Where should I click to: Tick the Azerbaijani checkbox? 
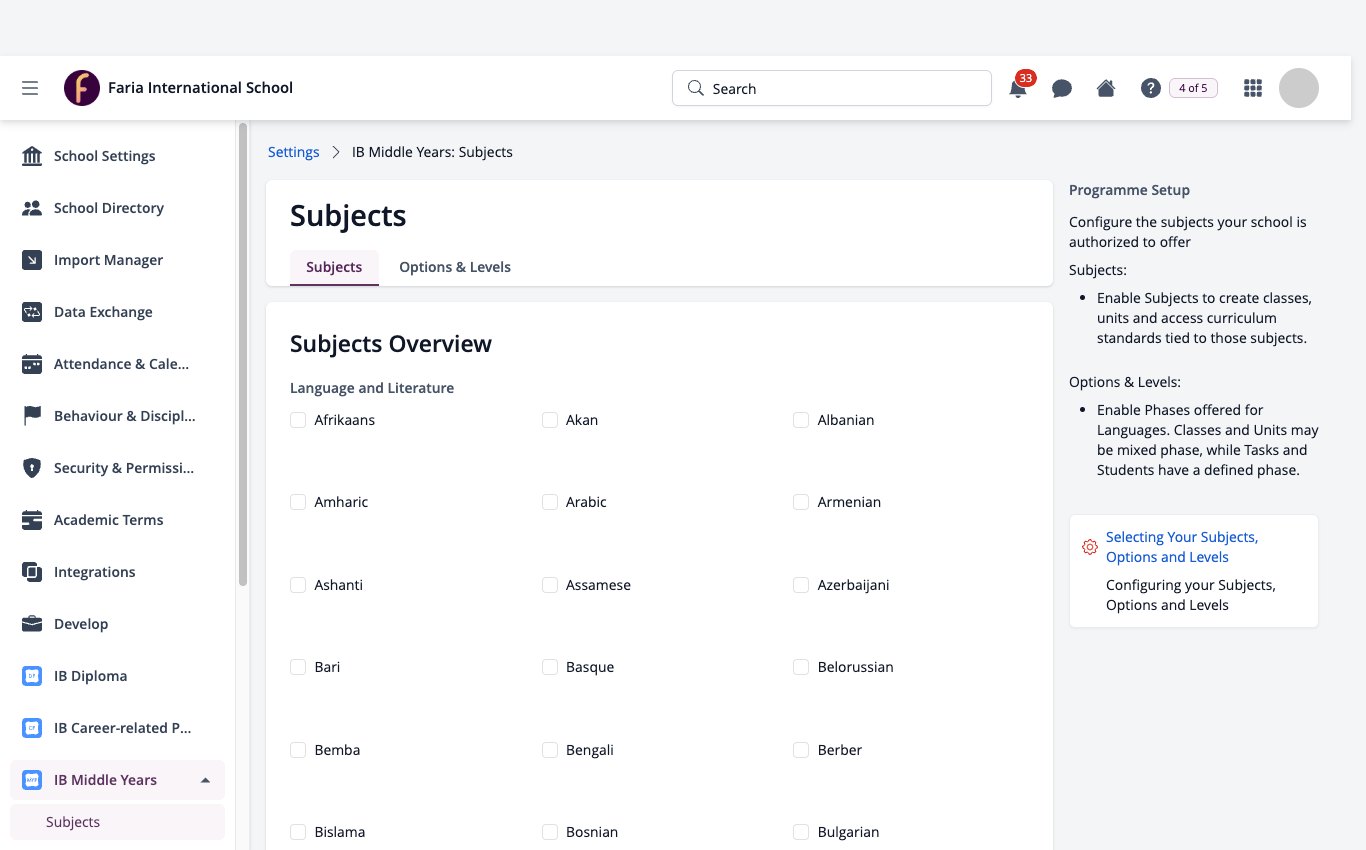(801, 585)
